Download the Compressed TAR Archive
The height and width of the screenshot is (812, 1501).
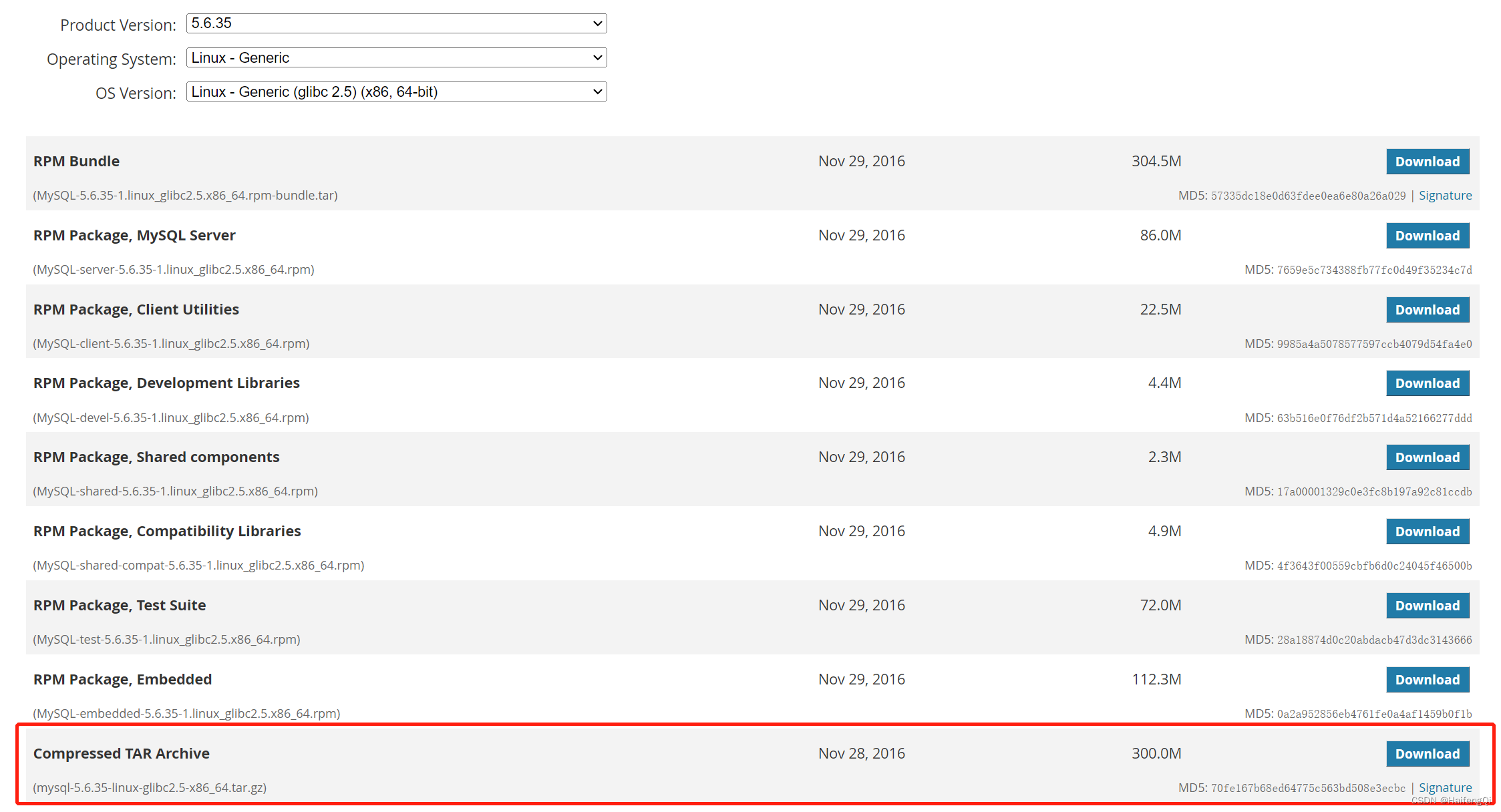[1428, 754]
